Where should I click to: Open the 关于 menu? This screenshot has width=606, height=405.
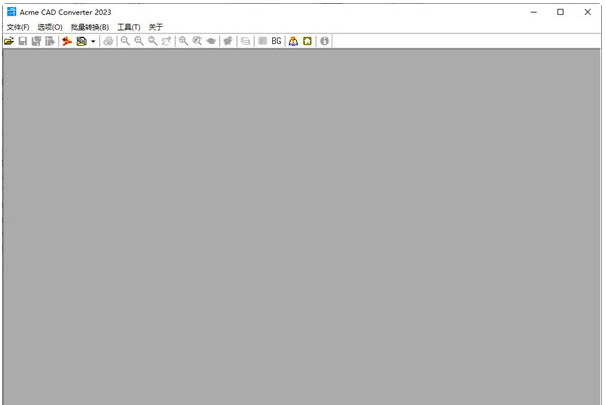tap(156, 27)
